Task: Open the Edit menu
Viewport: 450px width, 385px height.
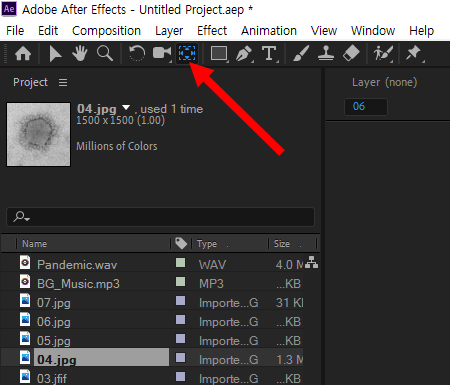Action: (x=48, y=31)
